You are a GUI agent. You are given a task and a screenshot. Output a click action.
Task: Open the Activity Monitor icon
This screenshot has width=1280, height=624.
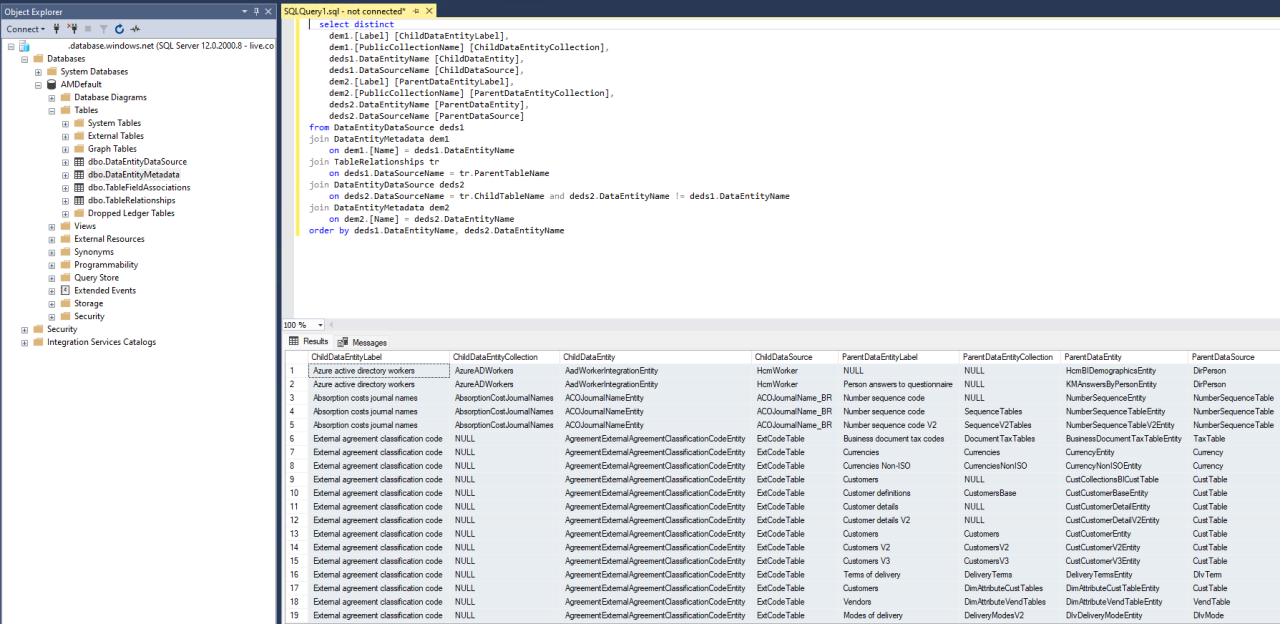(136, 29)
